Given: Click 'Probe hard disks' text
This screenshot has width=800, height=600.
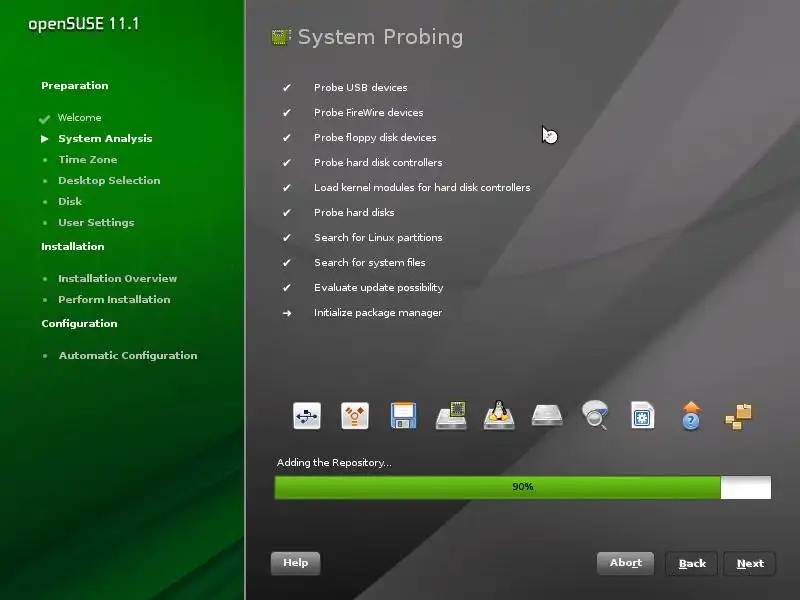Looking at the screenshot, I should 354,213.
